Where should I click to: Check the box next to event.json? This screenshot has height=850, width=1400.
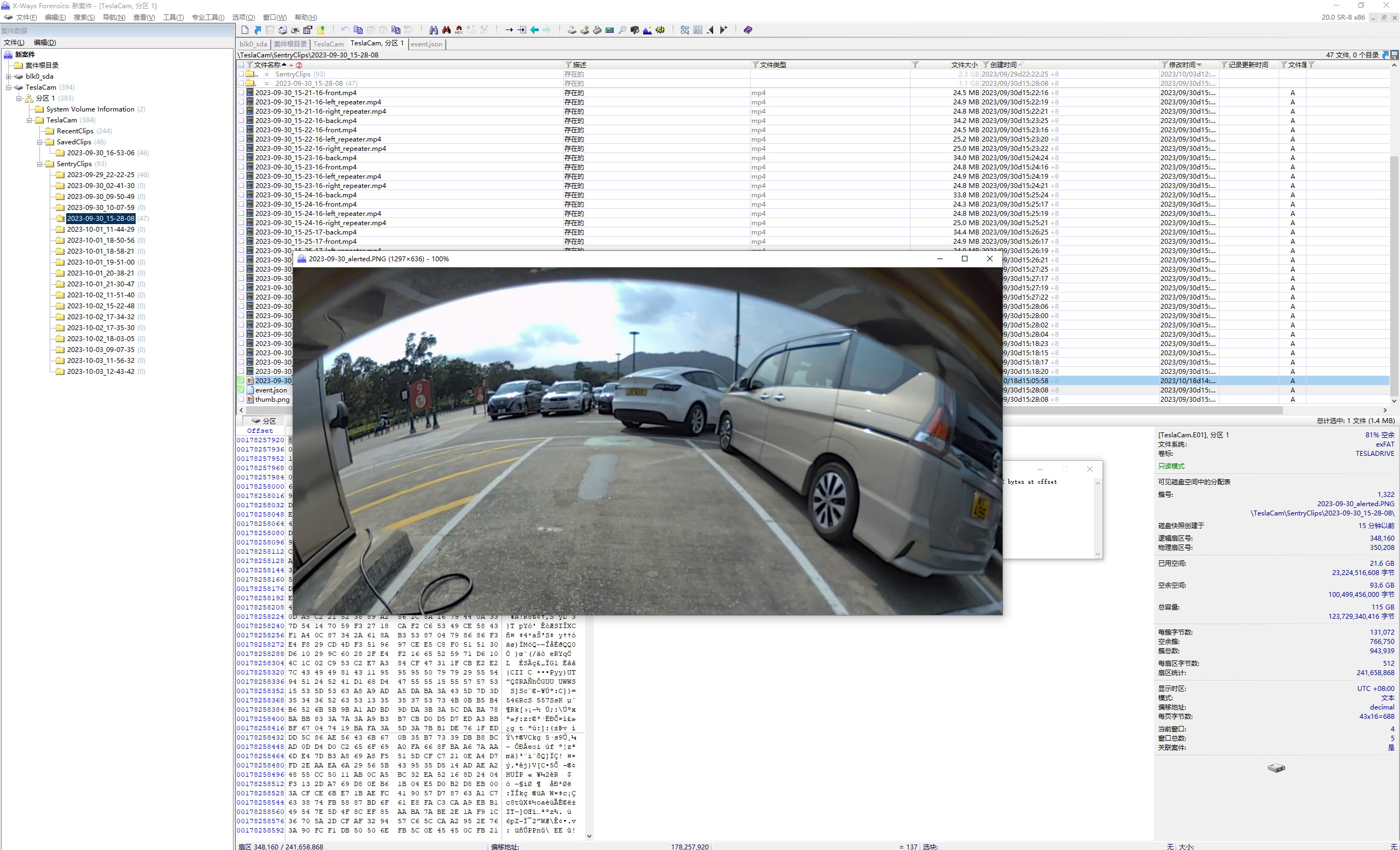click(x=242, y=390)
